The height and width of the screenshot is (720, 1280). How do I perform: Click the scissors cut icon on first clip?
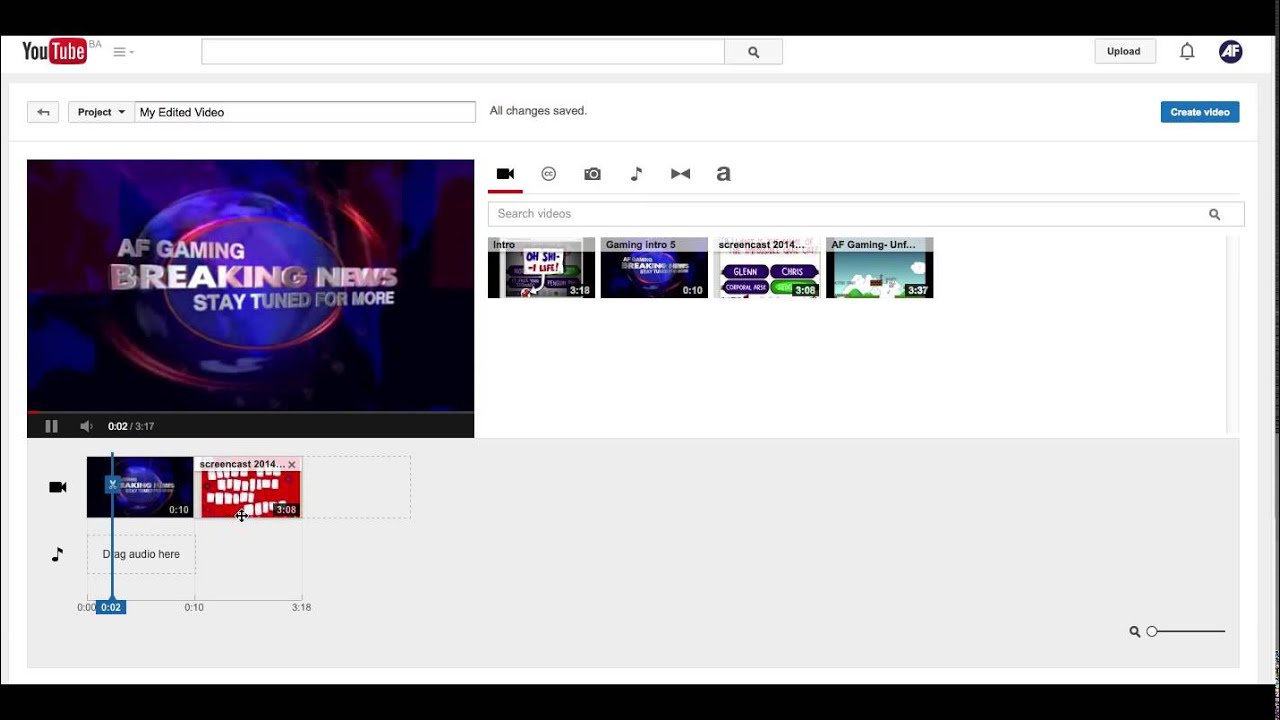click(113, 485)
